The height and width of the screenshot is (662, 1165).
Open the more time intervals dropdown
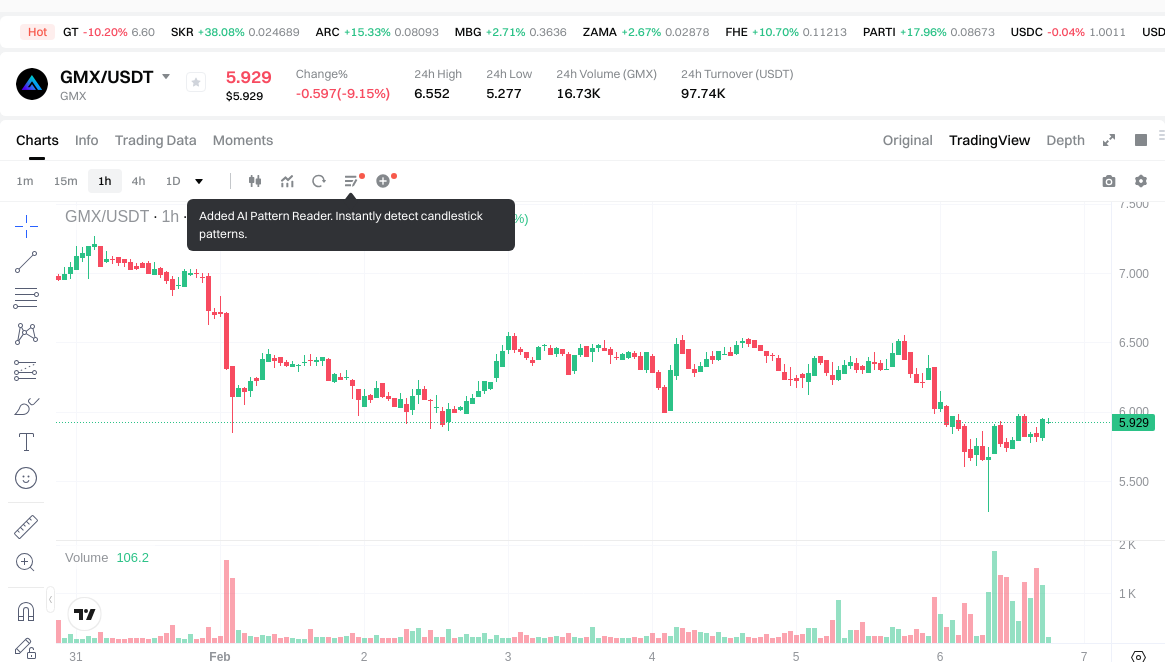pyautogui.click(x=199, y=181)
